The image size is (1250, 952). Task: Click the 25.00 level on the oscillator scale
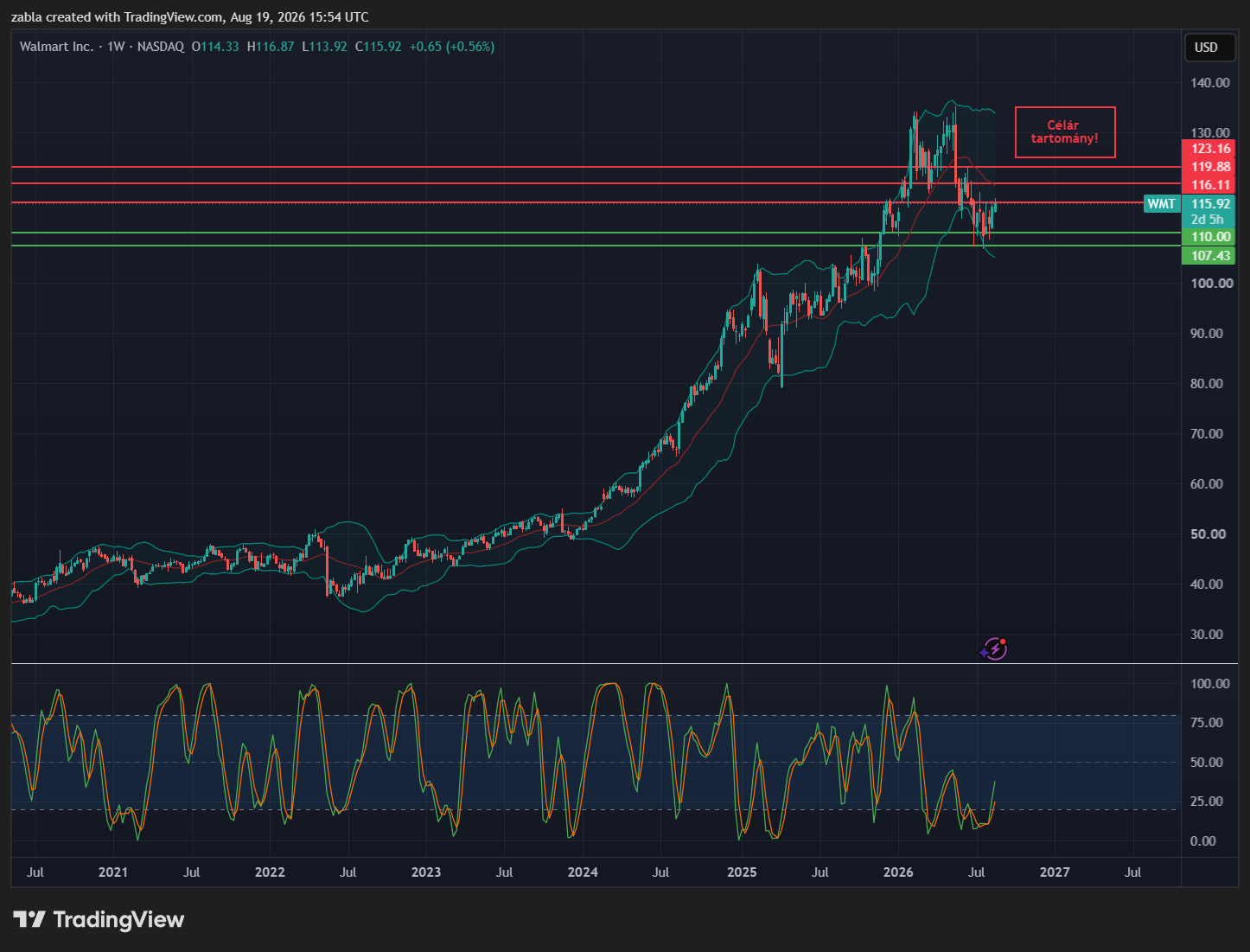click(x=1207, y=802)
